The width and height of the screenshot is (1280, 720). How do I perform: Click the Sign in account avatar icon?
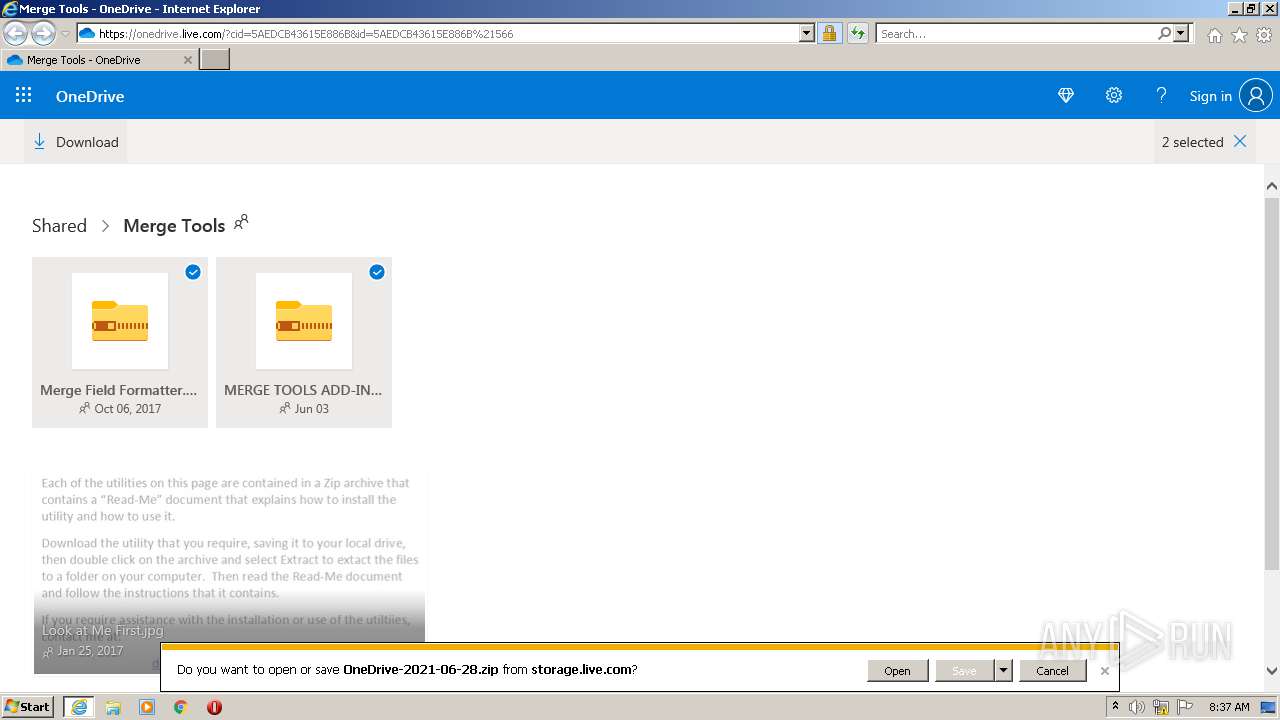1256,96
